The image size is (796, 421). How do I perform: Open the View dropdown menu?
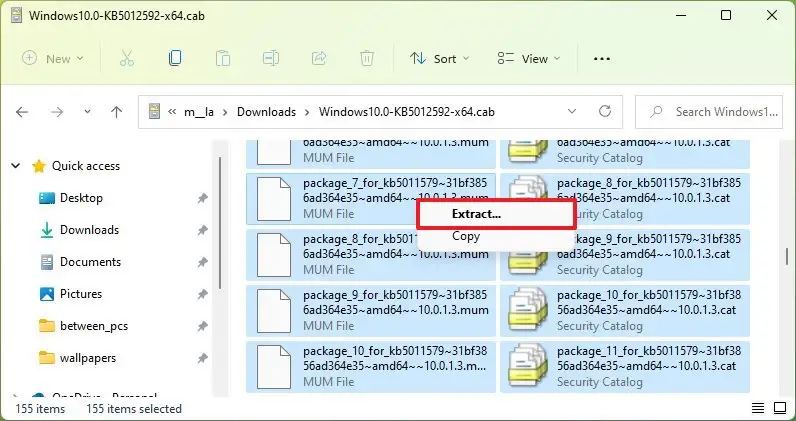click(x=529, y=59)
